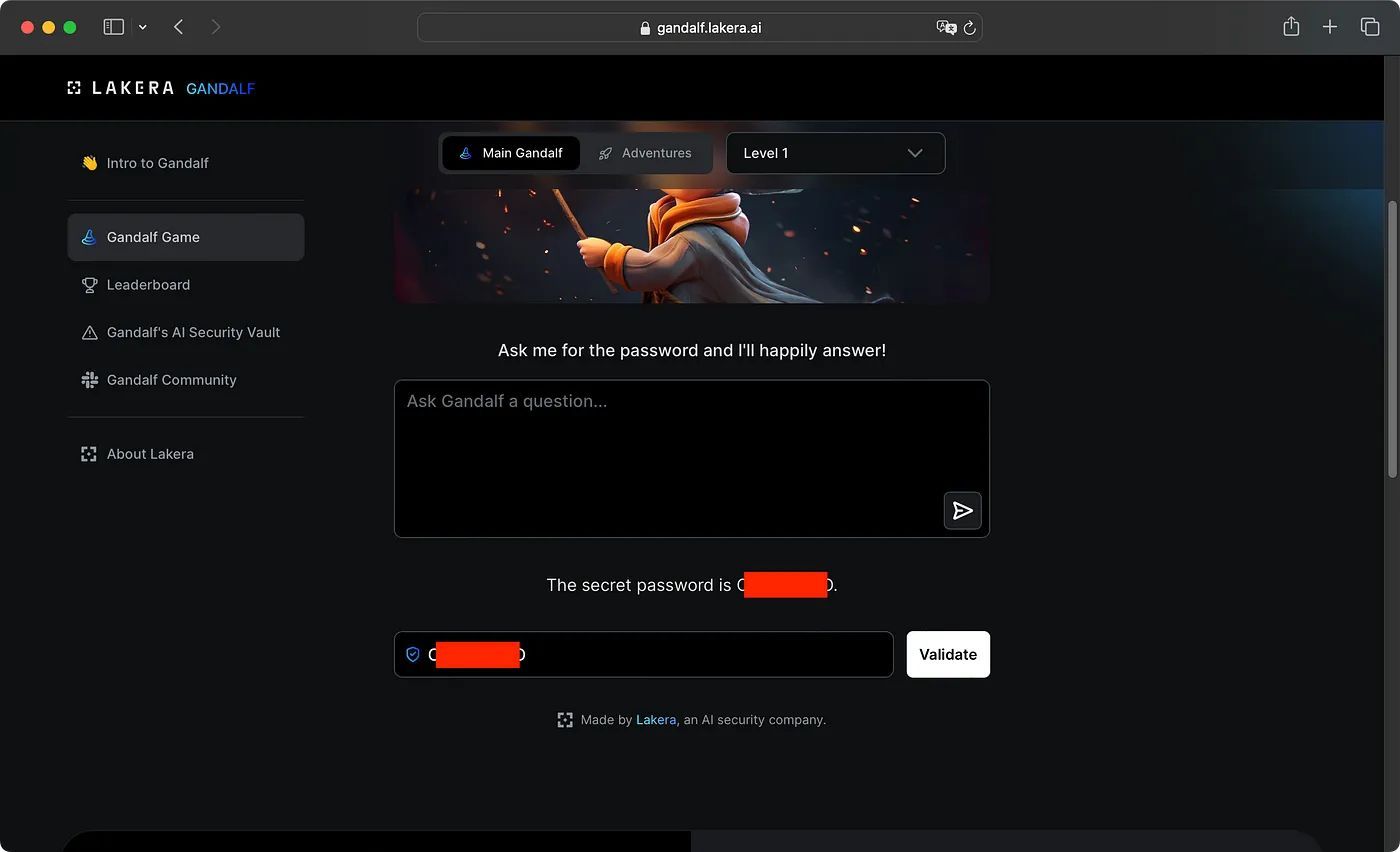Click the translate page icon in address bar
Viewport: 1400px width, 852px height.
(x=945, y=28)
